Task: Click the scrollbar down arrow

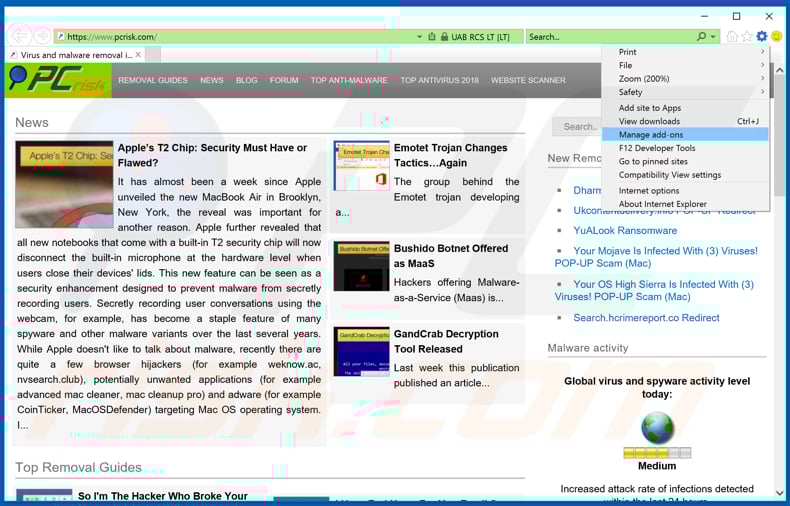Action: [x=780, y=493]
